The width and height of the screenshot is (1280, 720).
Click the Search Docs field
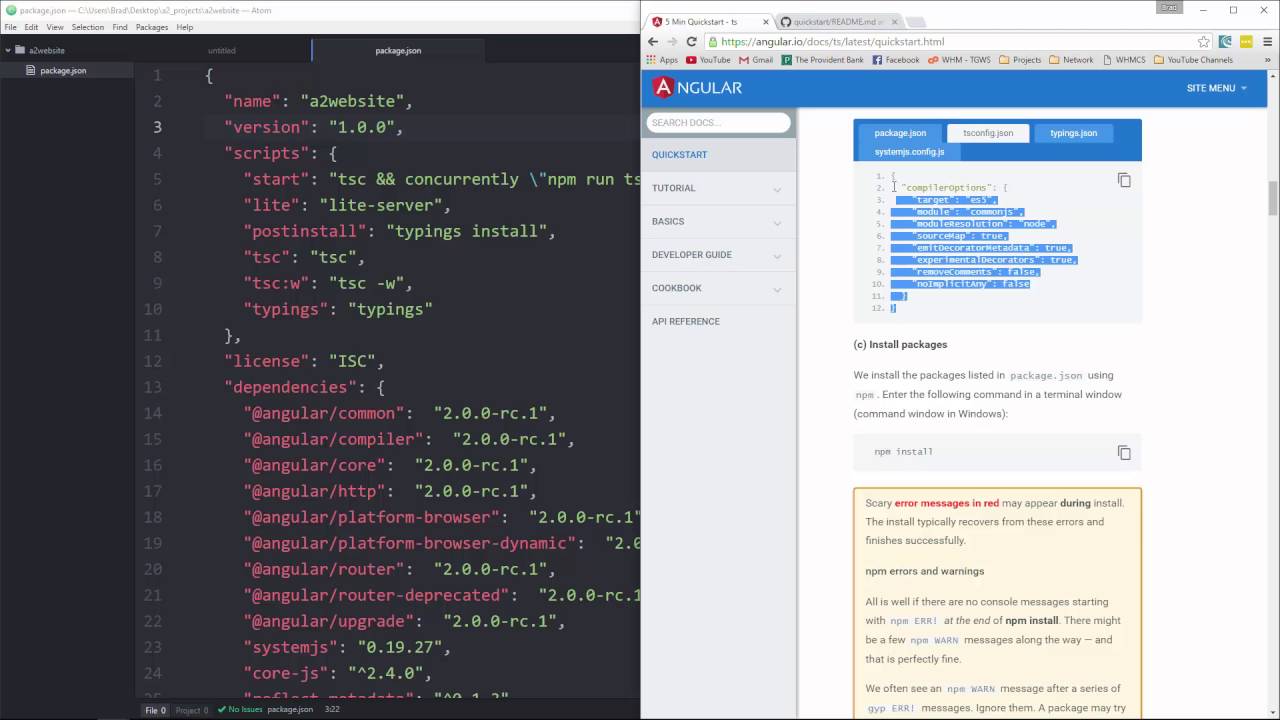click(x=718, y=122)
